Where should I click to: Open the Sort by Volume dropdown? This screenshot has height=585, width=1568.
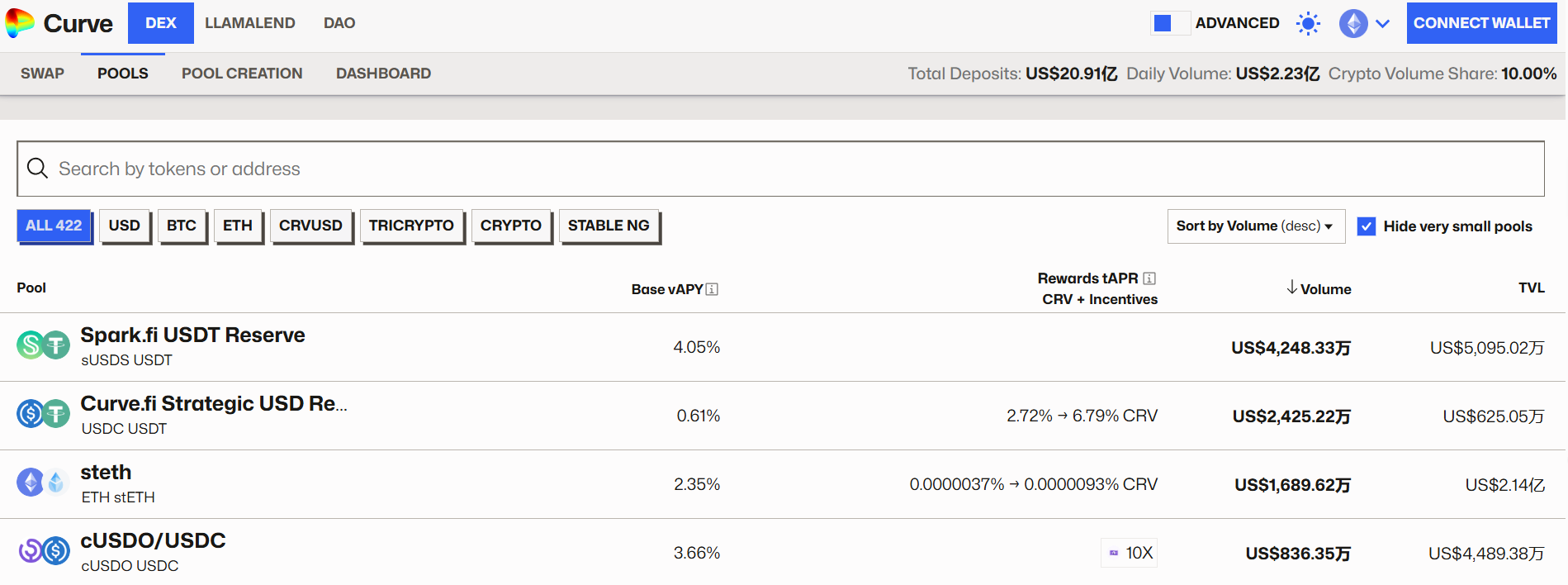(1255, 226)
